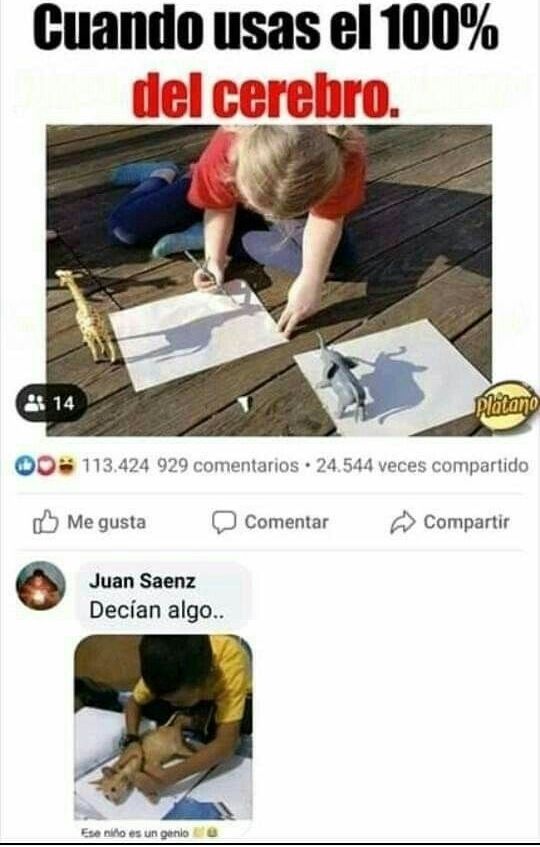Open the 929 comentarios link
Viewport: 540px width, 847px height.
tap(228, 466)
